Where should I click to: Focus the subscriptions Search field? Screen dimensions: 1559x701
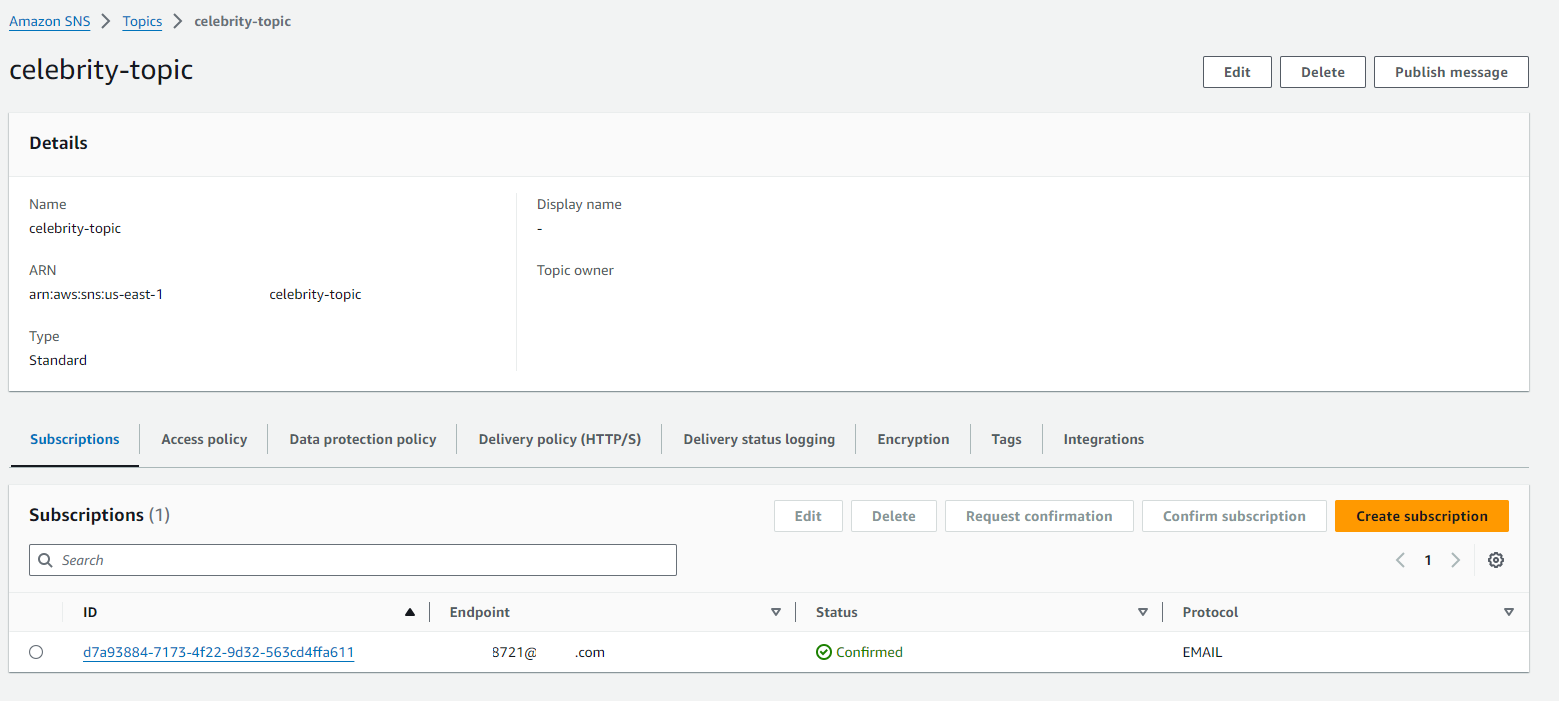click(x=353, y=560)
